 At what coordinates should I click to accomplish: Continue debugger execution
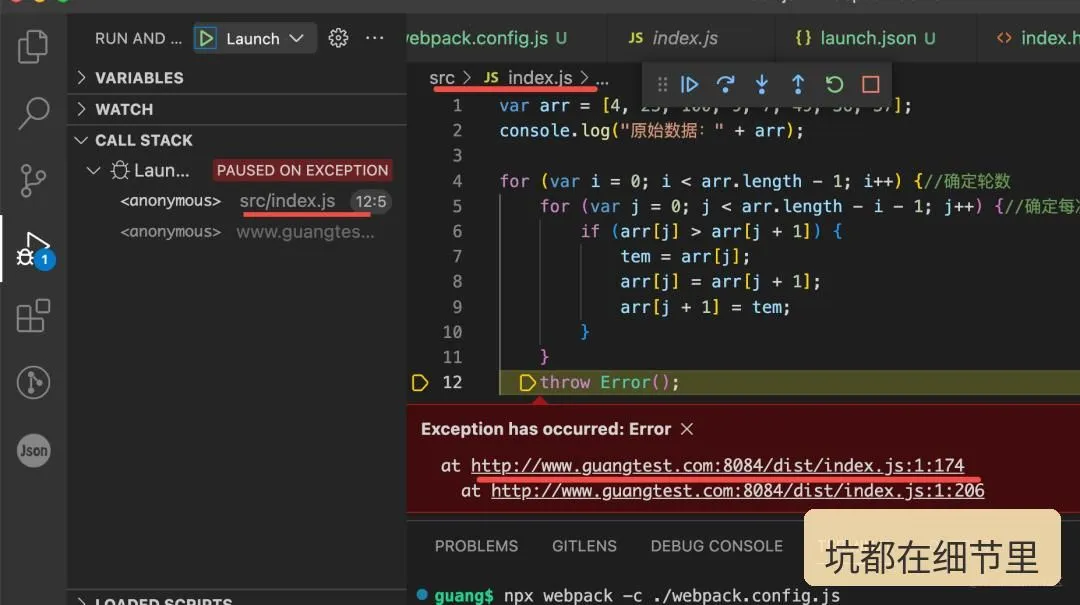click(689, 84)
